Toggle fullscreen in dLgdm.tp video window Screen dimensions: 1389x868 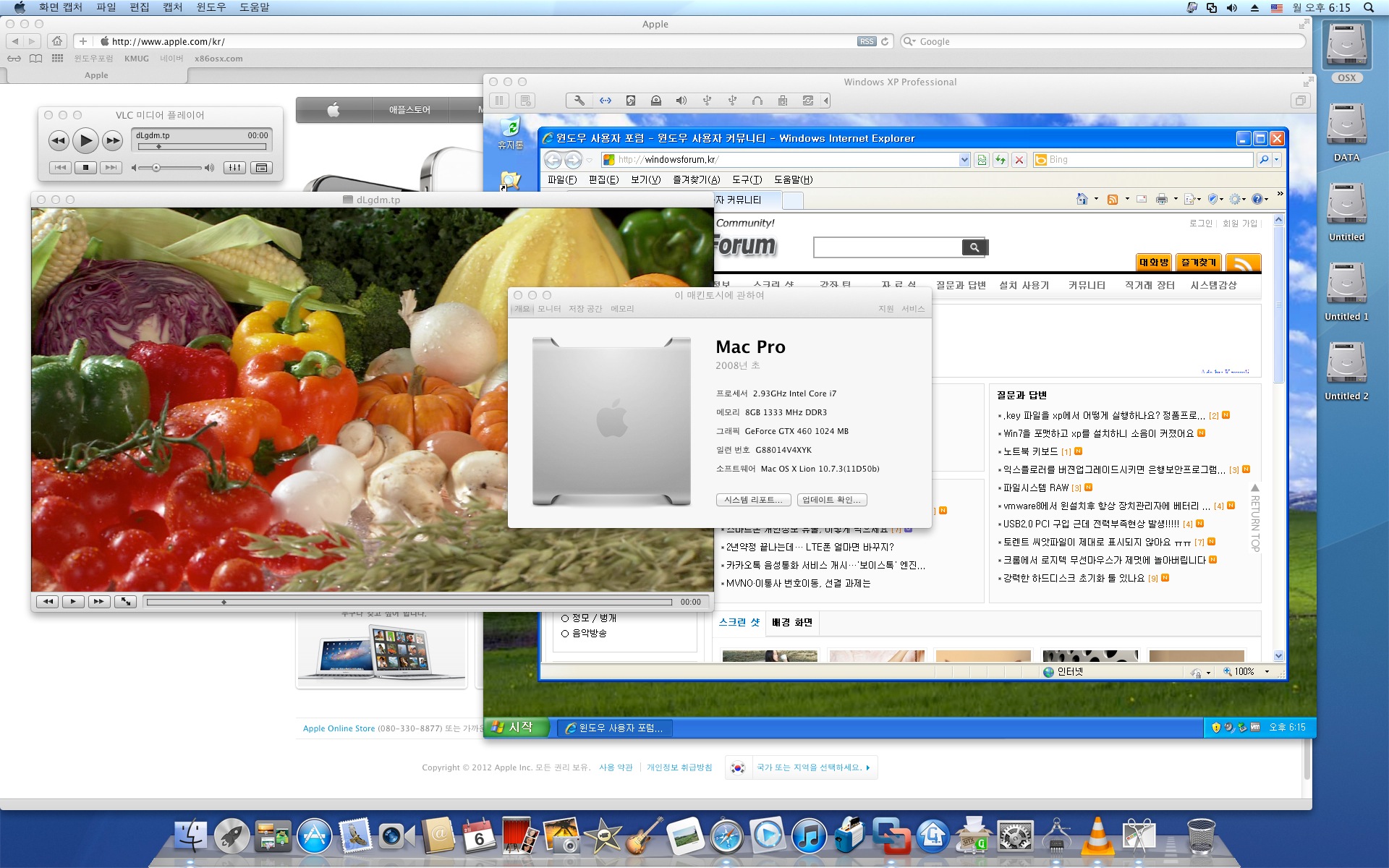[x=126, y=602]
